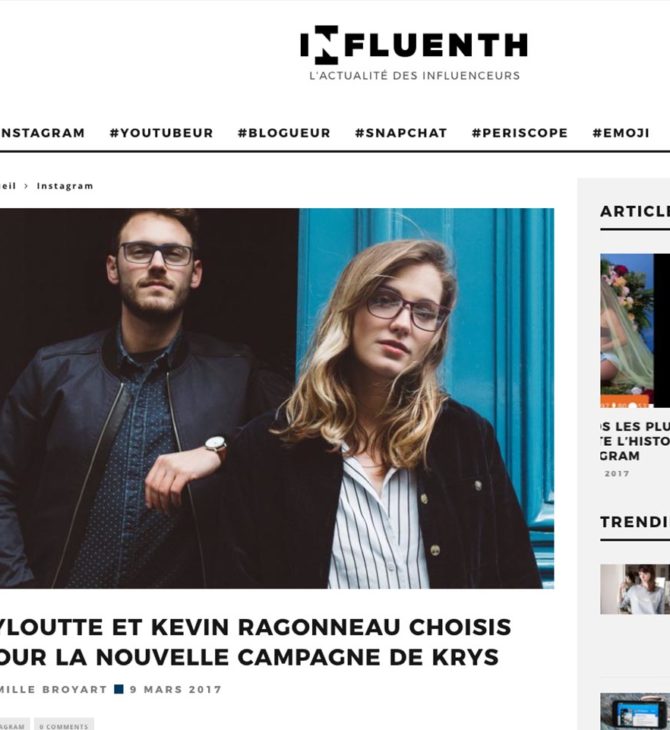670x730 pixels.
Task: Jump to the 0 comments tag
Action: [x=64, y=726]
